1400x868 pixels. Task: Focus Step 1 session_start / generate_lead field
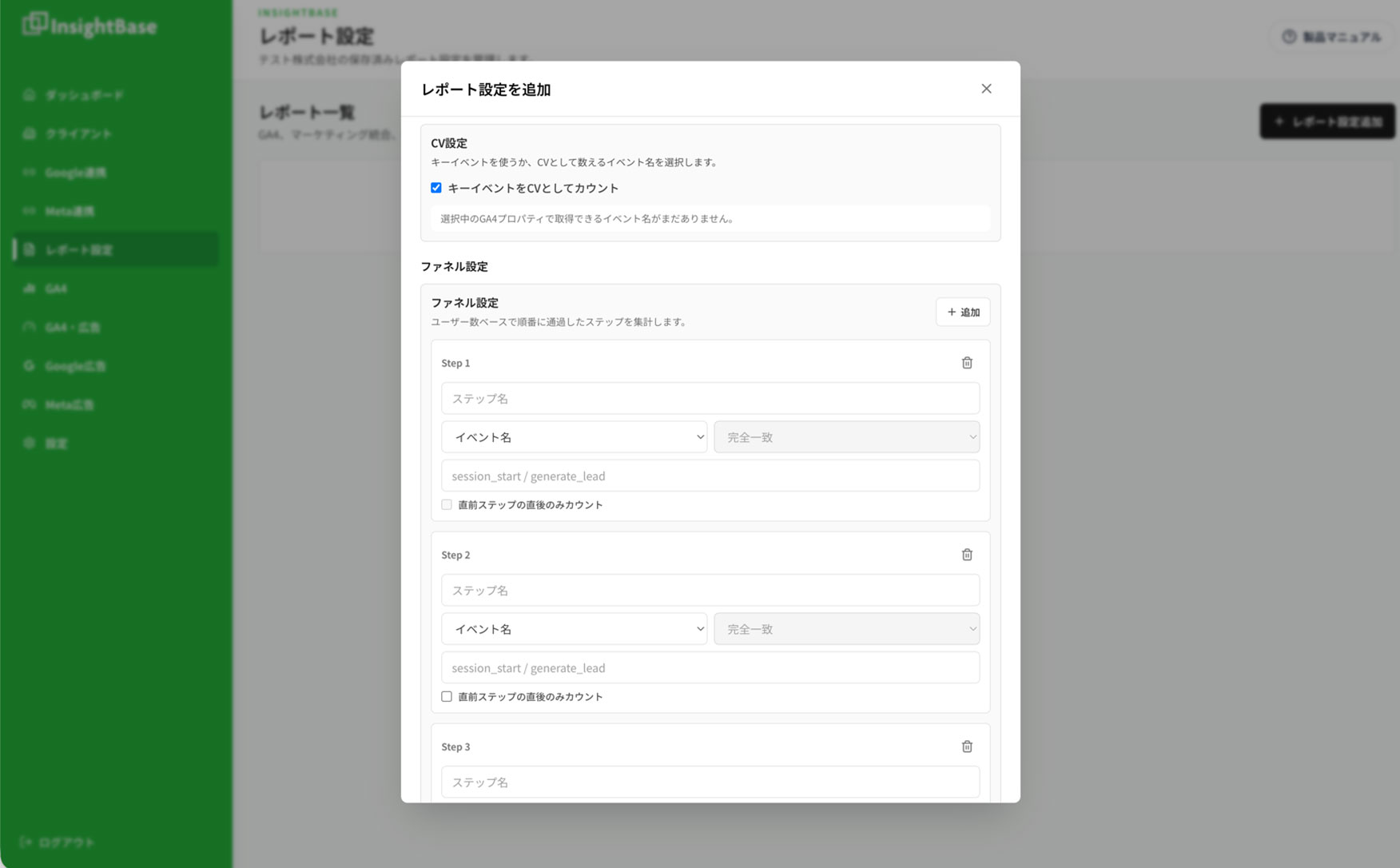tap(710, 476)
